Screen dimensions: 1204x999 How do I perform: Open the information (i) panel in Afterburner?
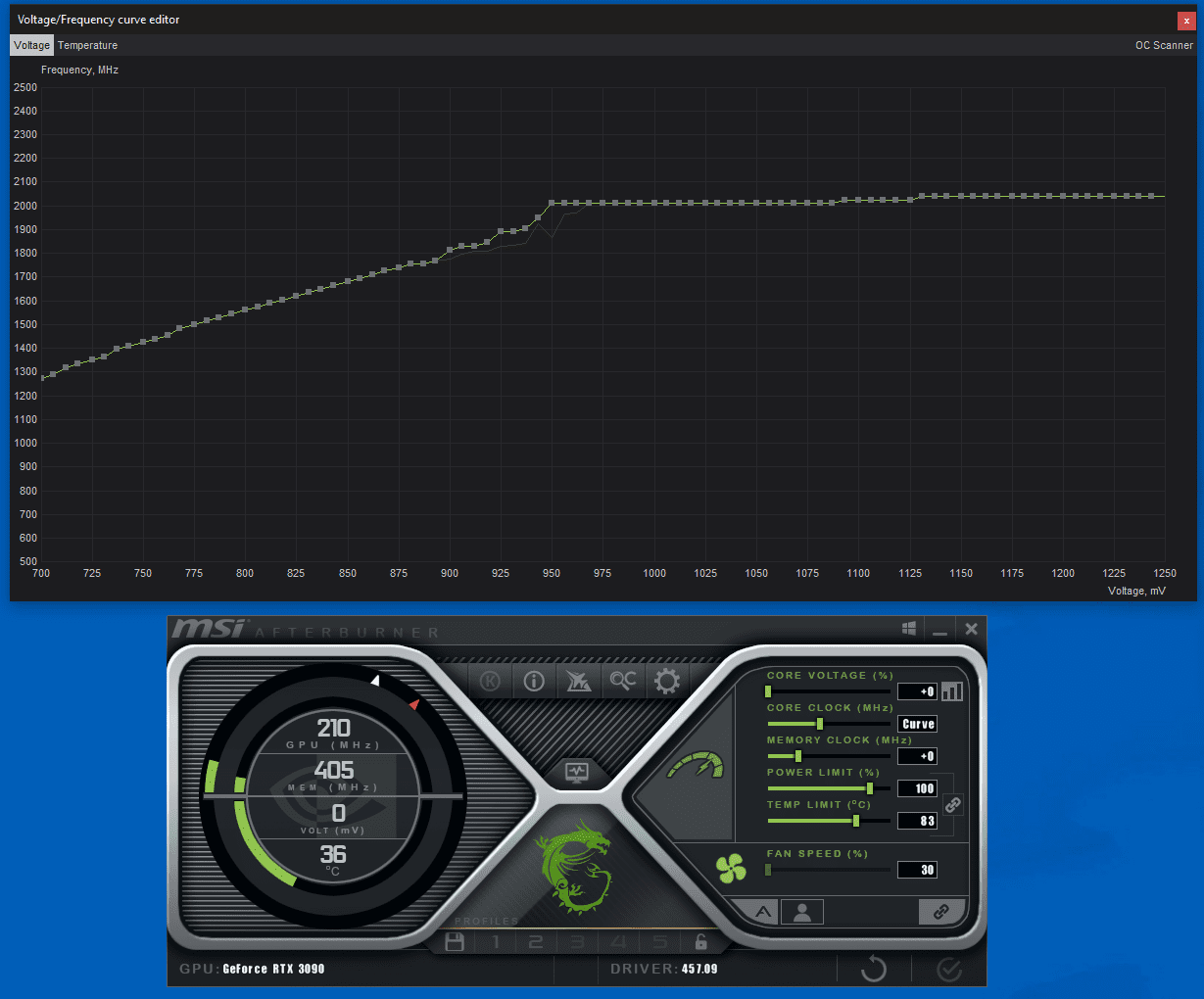(x=534, y=681)
